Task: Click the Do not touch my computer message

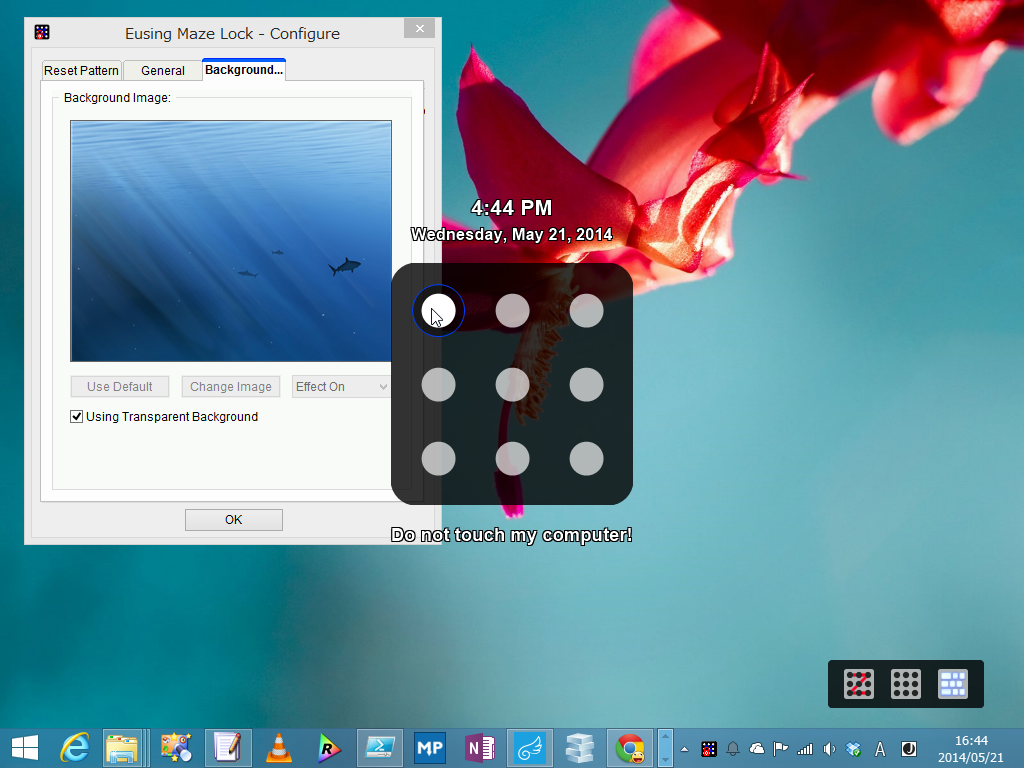Action: [x=511, y=535]
